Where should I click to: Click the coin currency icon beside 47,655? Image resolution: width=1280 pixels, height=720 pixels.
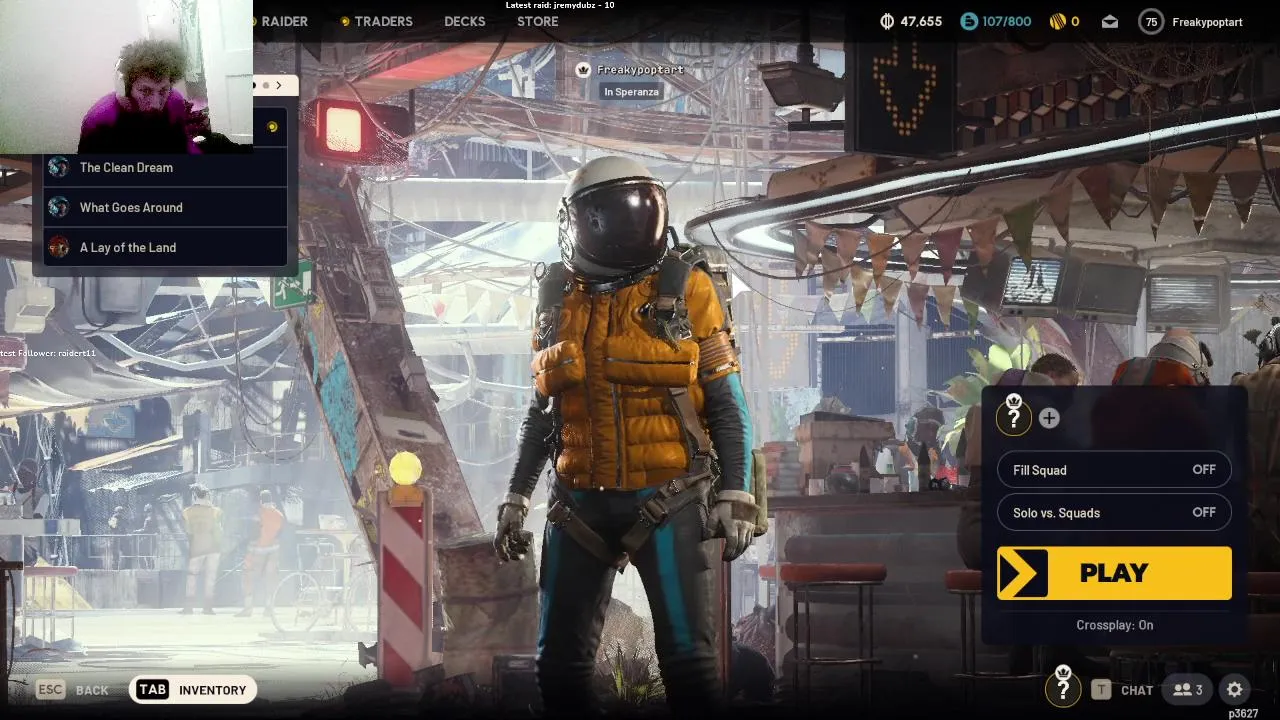click(887, 21)
